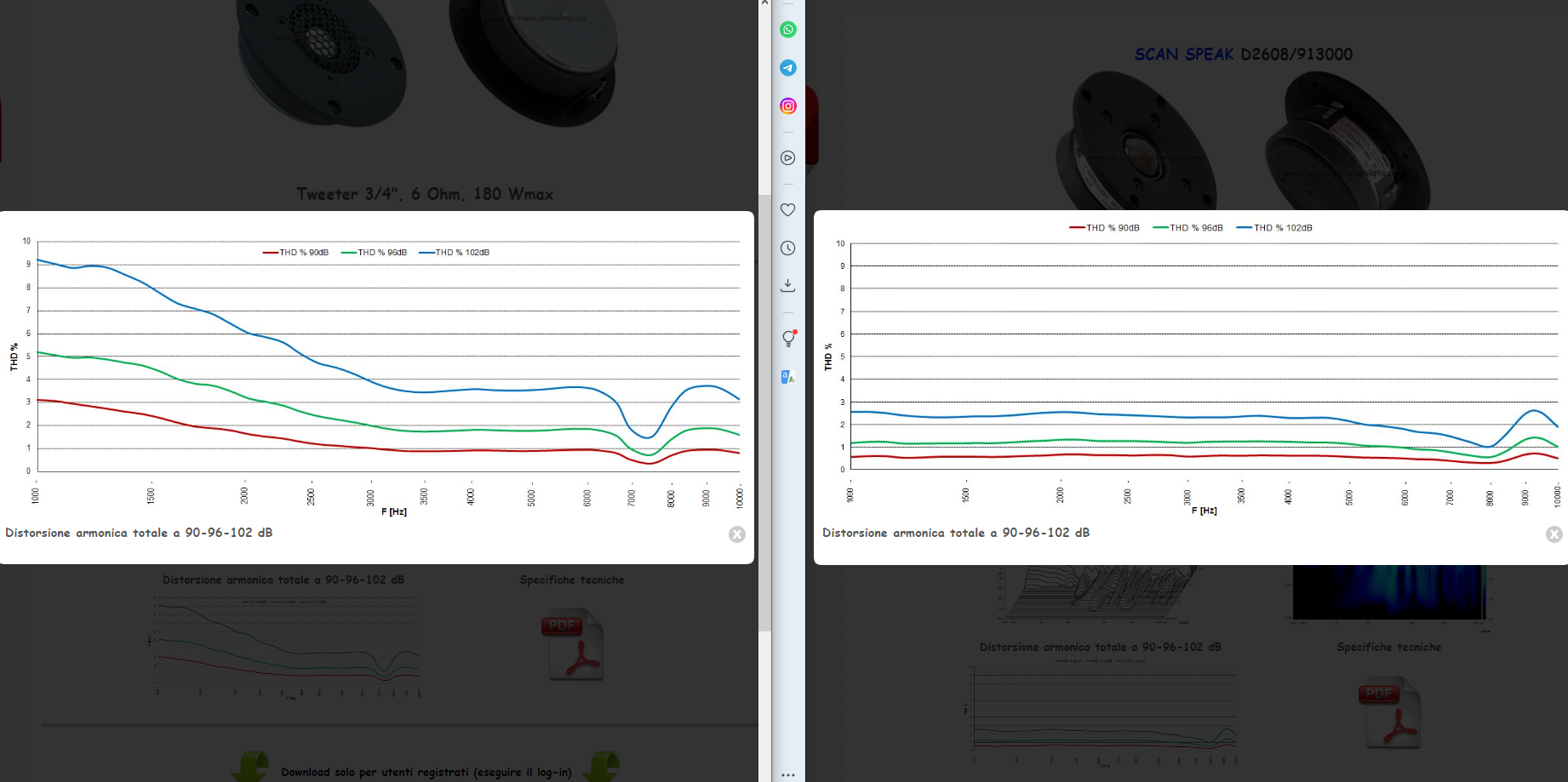Click right page 'Distorsione armonica totale' thumbnail caption
1568x782 pixels.
tap(1101, 647)
